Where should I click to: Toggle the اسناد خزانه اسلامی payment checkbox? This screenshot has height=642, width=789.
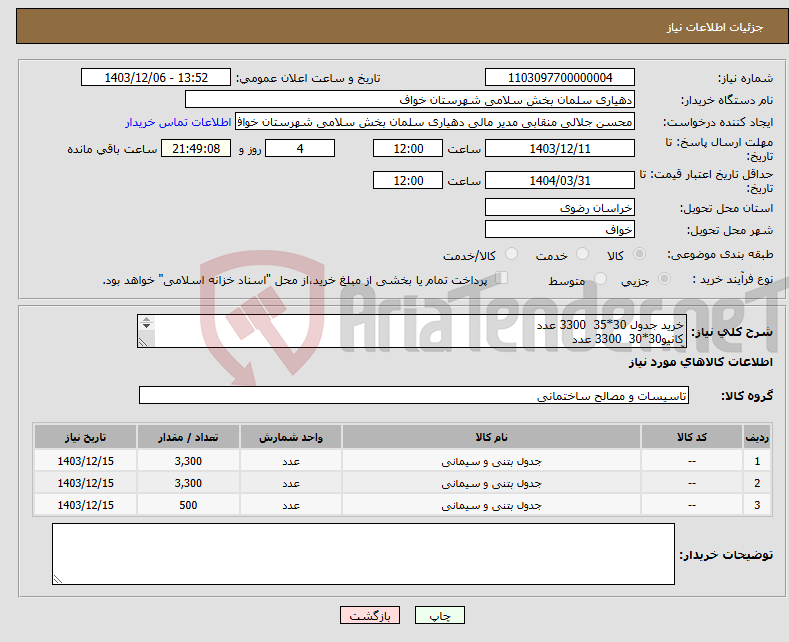point(501,278)
